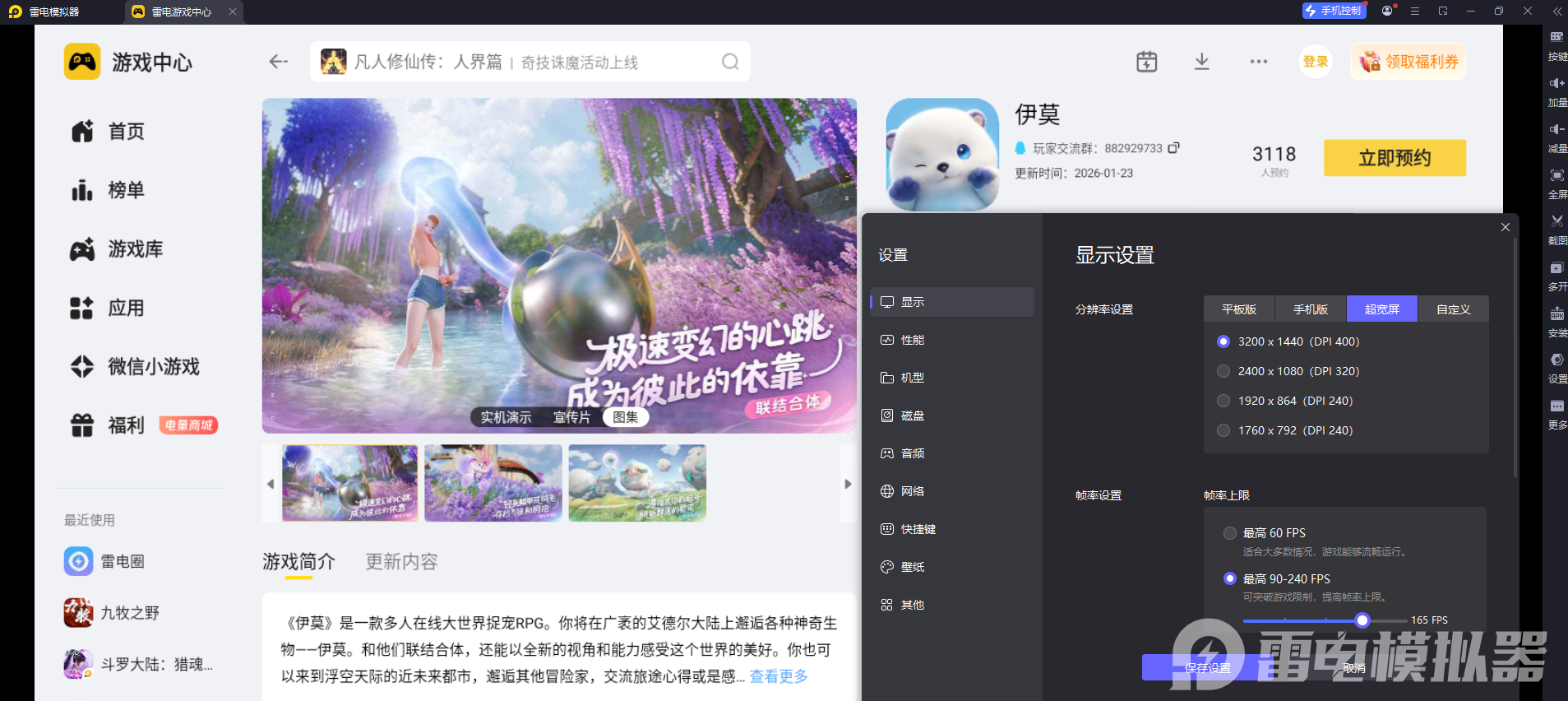Open 其他 other settings
This screenshot has height=701, width=1568.
coord(952,605)
